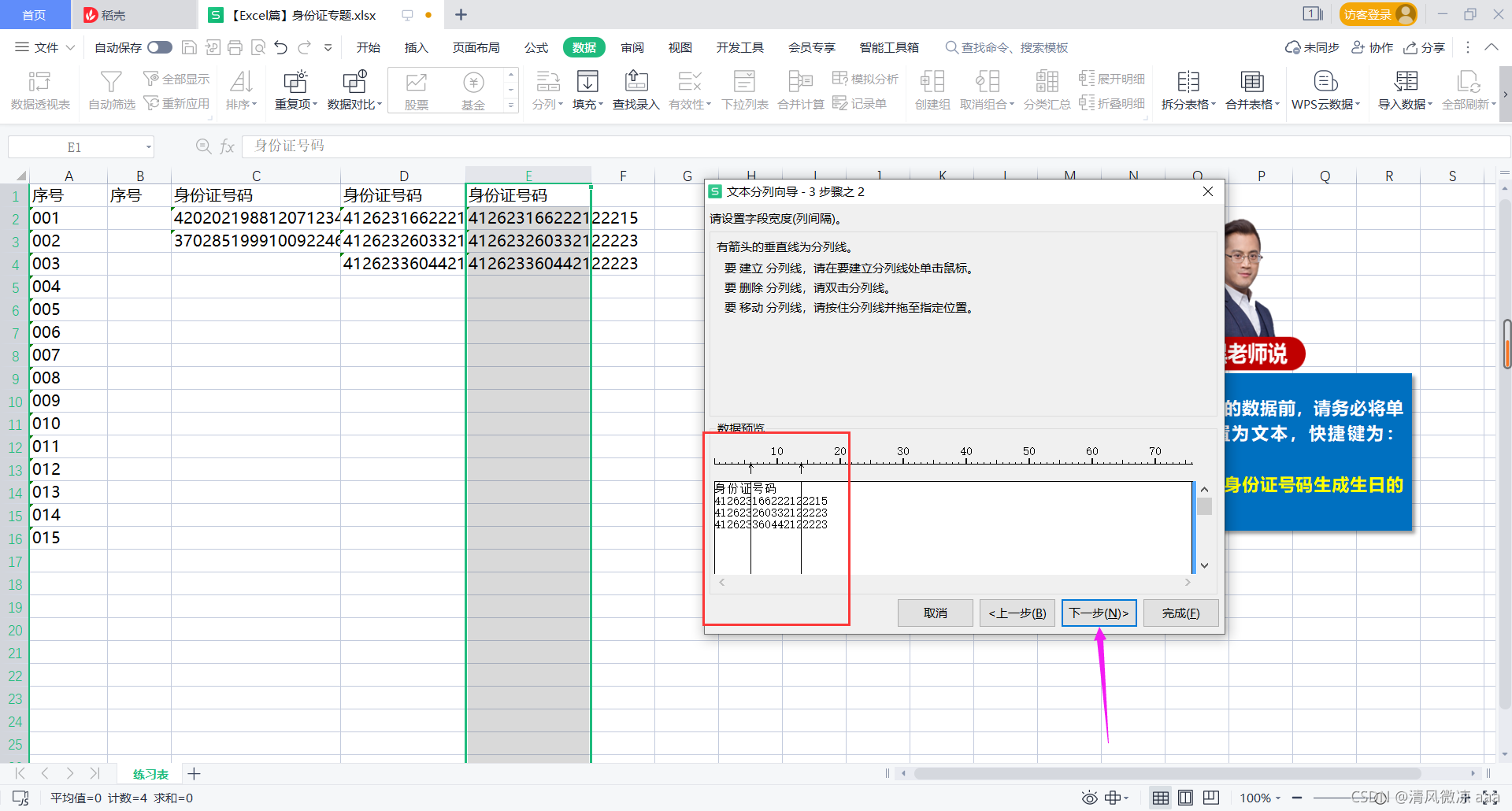Screen dimensions: 1512x811
Task: Click the Ungroup (取消组合) icon
Action: pos(987,81)
